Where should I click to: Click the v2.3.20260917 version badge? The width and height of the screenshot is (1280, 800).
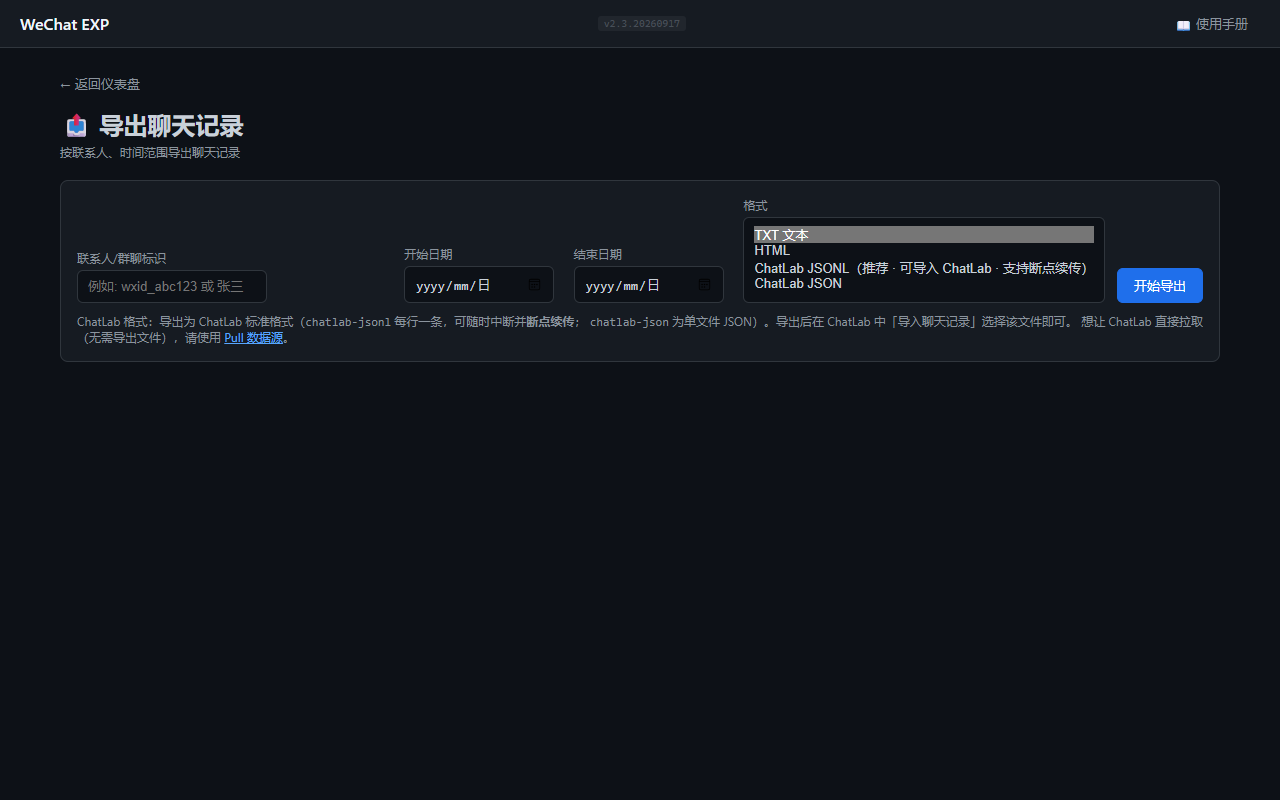pos(642,23)
